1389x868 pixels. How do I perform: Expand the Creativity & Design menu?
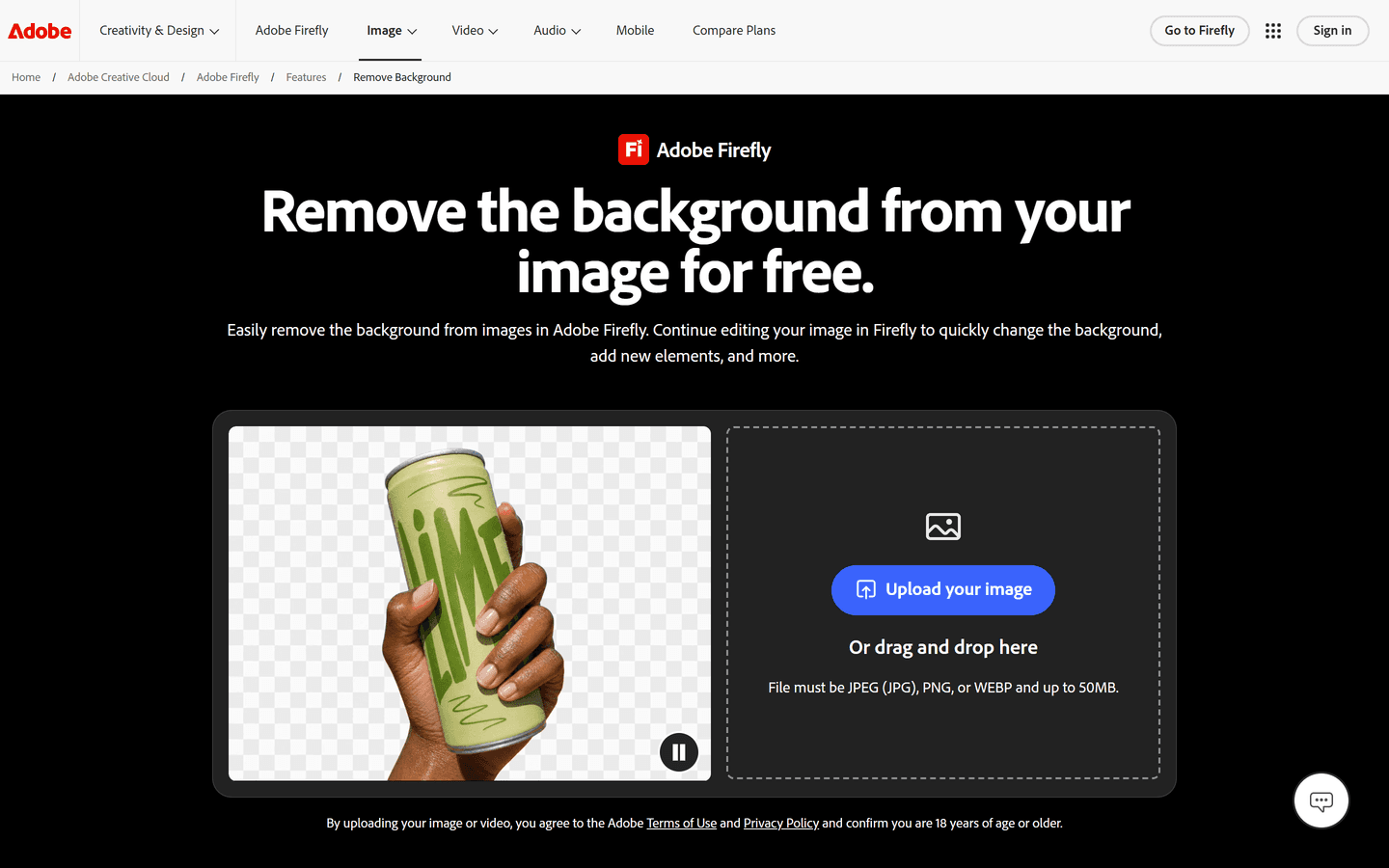159,31
